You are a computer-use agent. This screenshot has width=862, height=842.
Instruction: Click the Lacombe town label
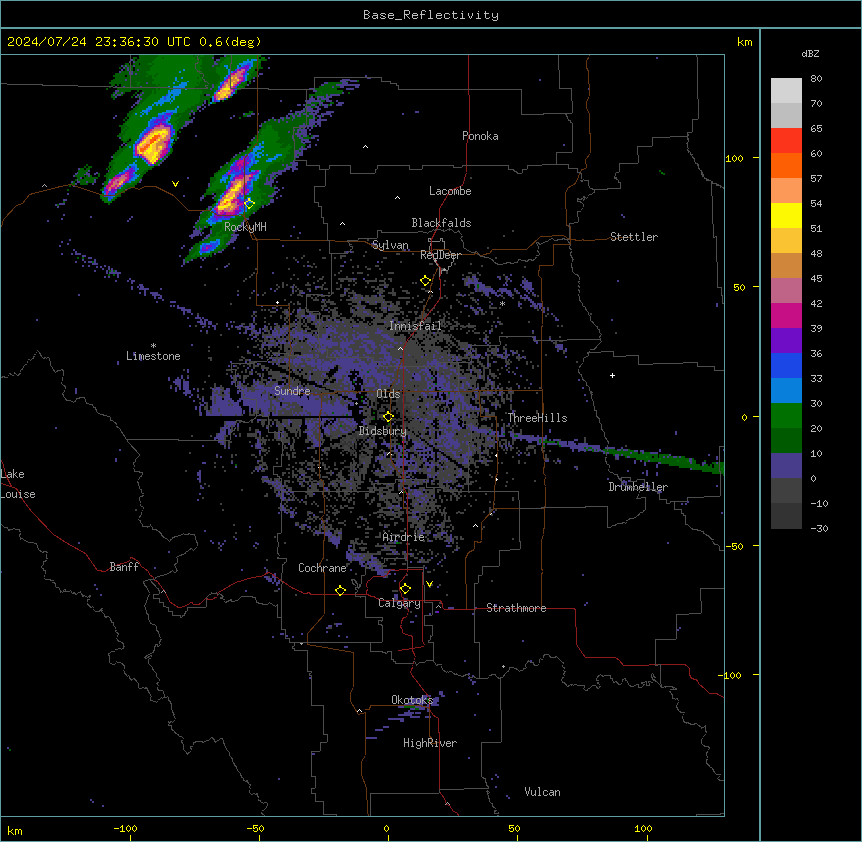(x=450, y=191)
